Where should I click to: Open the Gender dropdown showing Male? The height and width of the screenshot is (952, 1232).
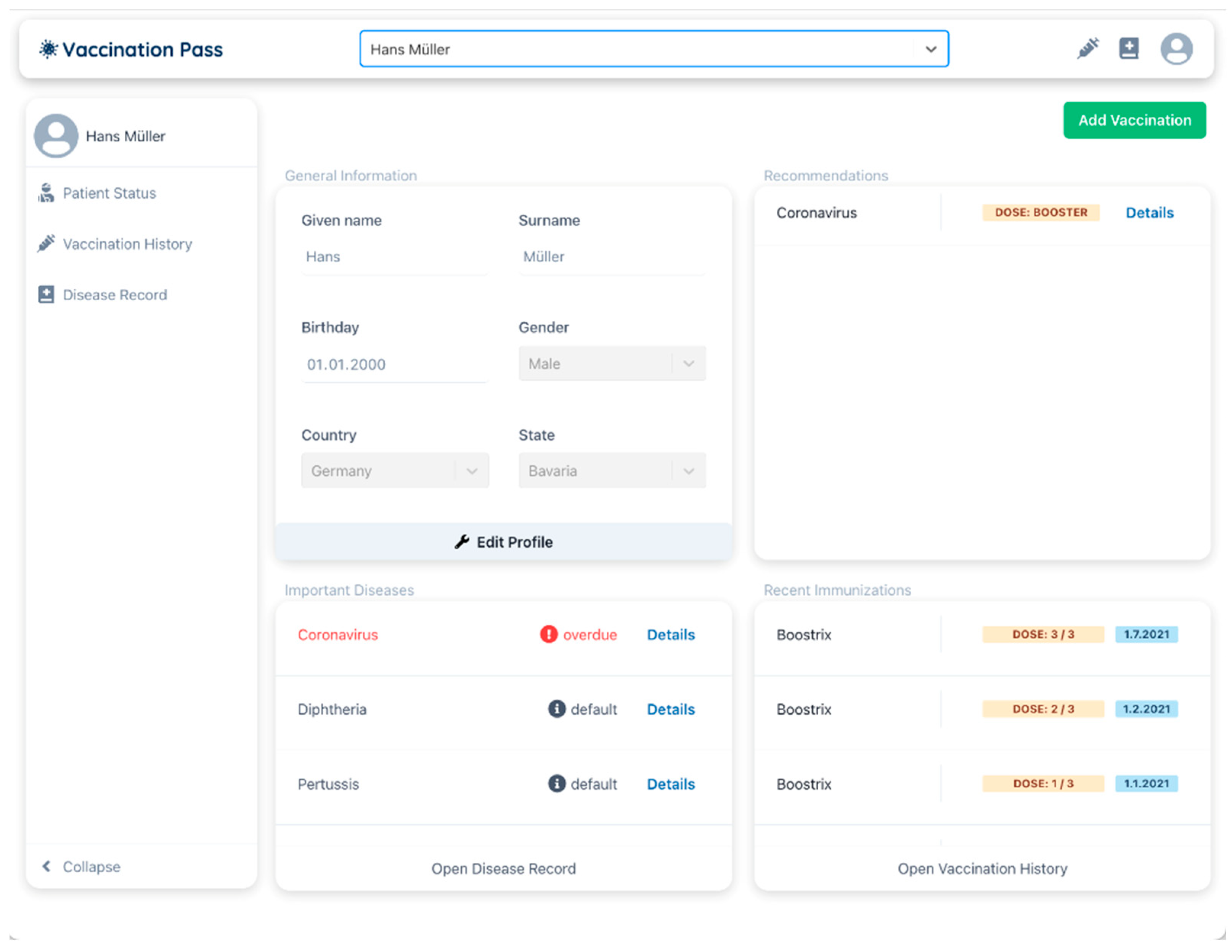612,363
